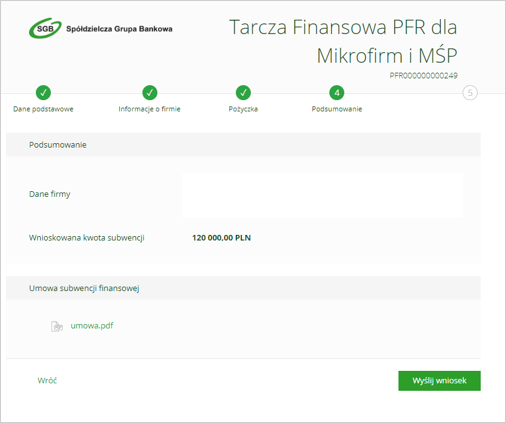Click the SGB oval logo icon
Screen dimensions: 506x423
pos(45,28)
